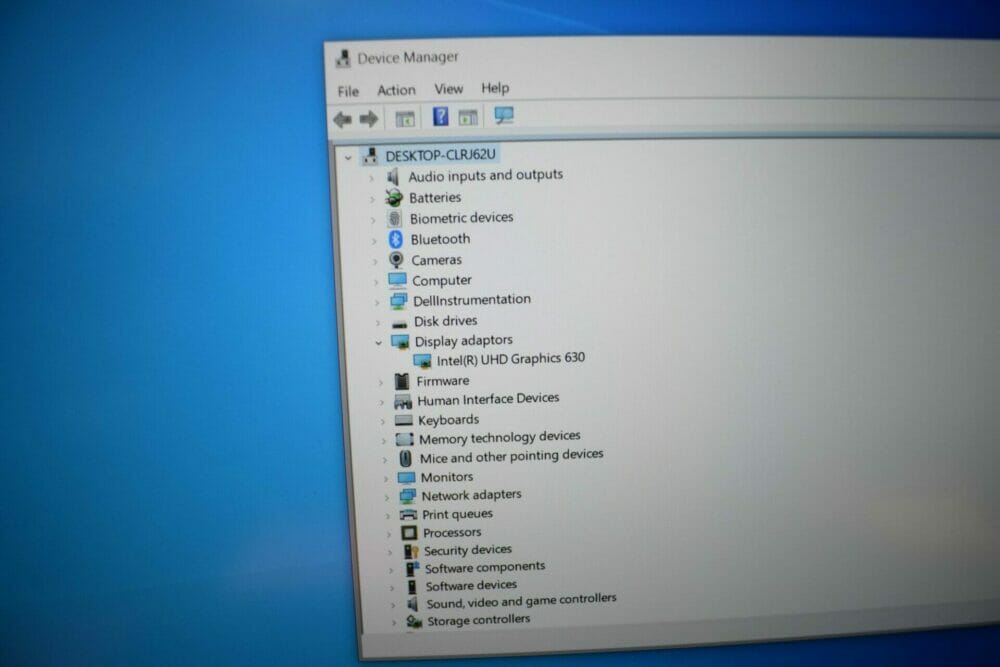Click the Mice and other pointing devices icon
This screenshot has width=1000, height=667.
[x=405, y=458]
